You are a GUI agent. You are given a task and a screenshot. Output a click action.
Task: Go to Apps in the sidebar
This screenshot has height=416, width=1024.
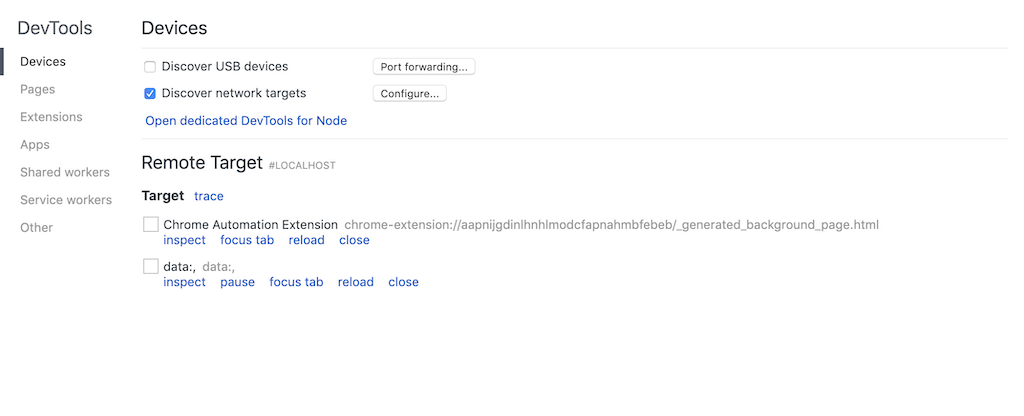pos(35,144)
